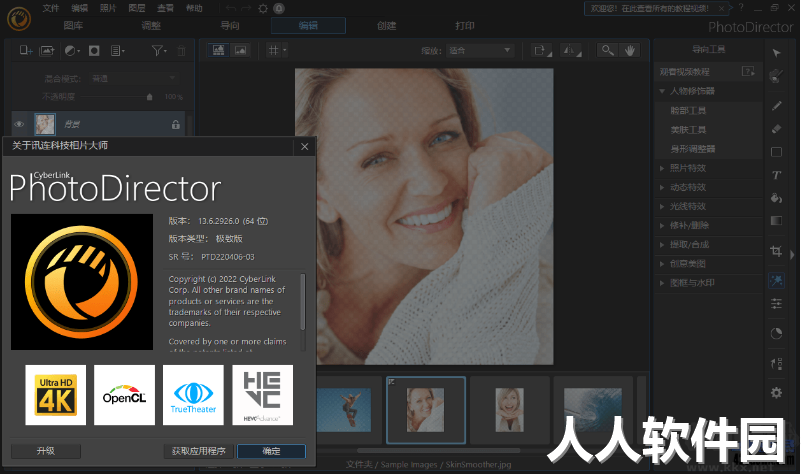Open the notifications bell icon
The width and height of the screenshot is (801, 474).
279,8
